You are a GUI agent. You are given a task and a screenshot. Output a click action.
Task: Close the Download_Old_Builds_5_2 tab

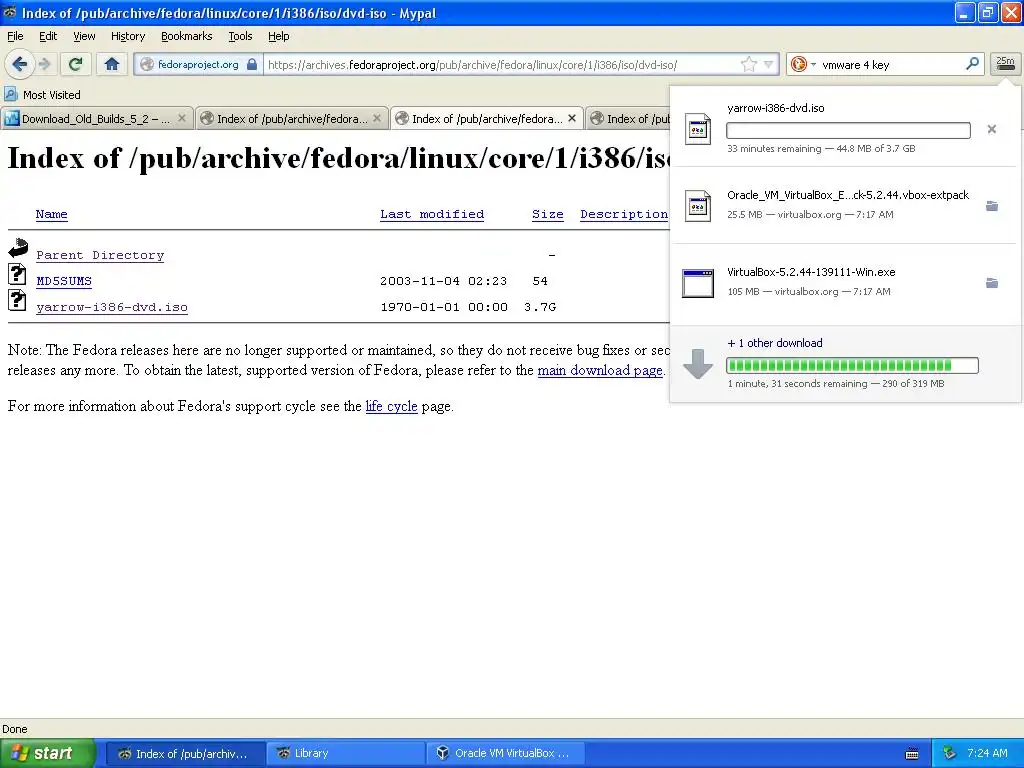pos(182,118)
